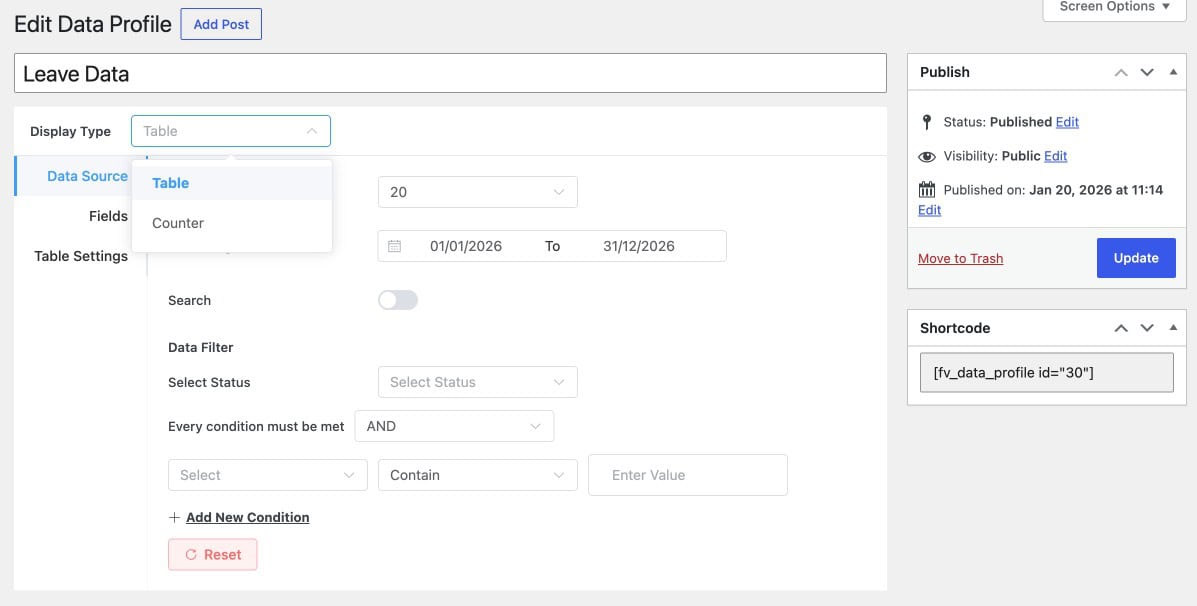Click the end date 31/12/2026

pyautogui.click(x=639, y=246)
